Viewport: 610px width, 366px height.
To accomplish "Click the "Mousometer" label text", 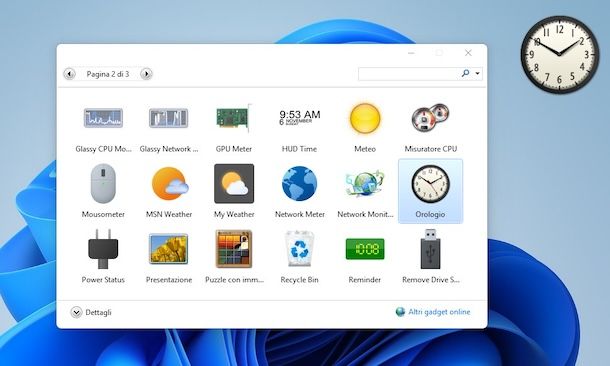I will pos(103,214).
